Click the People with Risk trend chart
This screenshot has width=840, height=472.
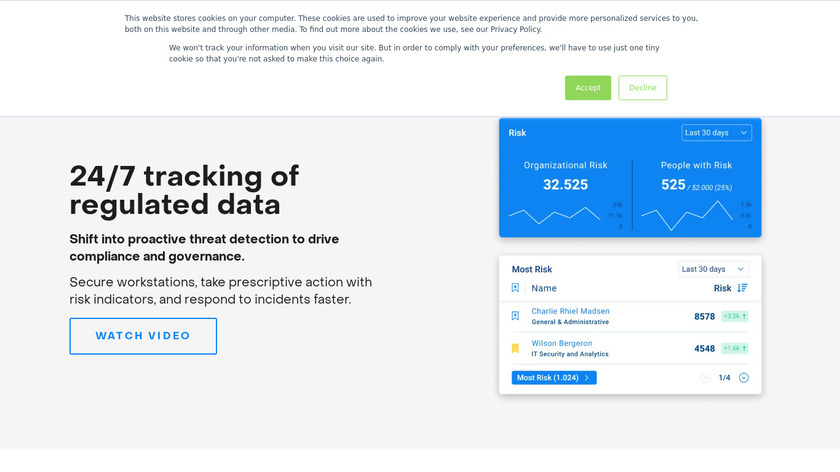(688, 213)
